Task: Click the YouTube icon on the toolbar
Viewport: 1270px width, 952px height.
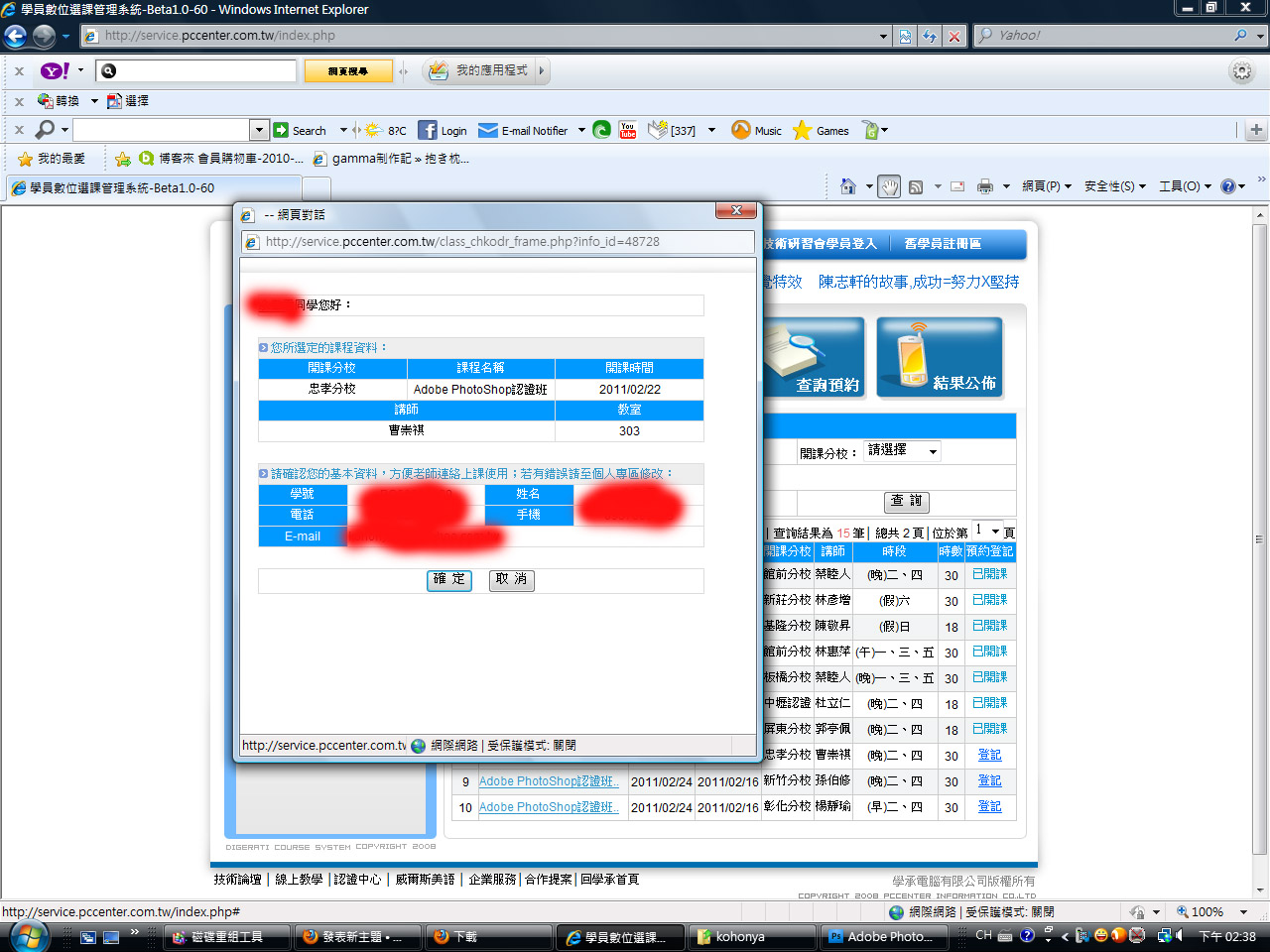Action: coord(628,130)
